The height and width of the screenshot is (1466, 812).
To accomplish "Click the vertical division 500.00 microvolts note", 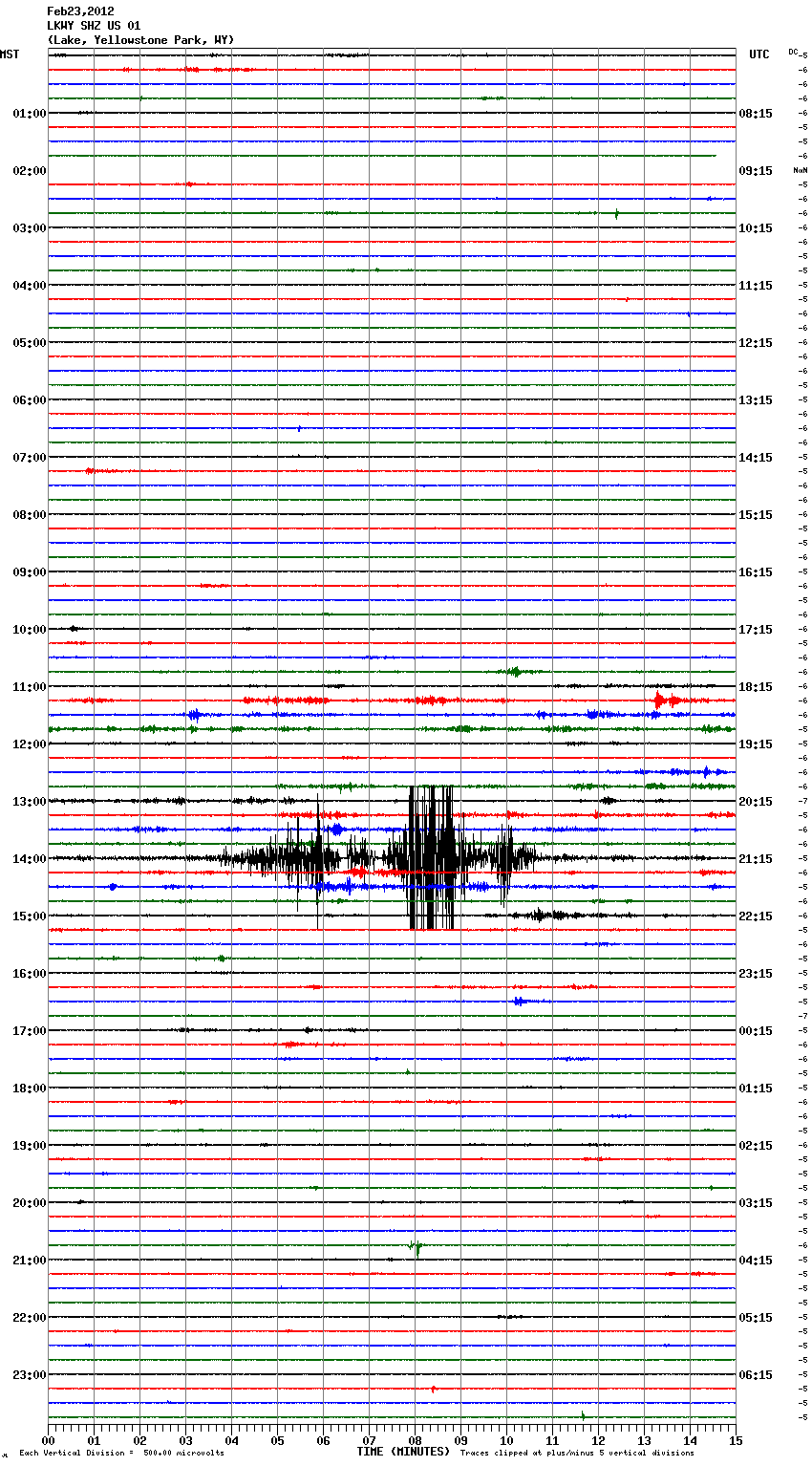I will coord(121,1454).
